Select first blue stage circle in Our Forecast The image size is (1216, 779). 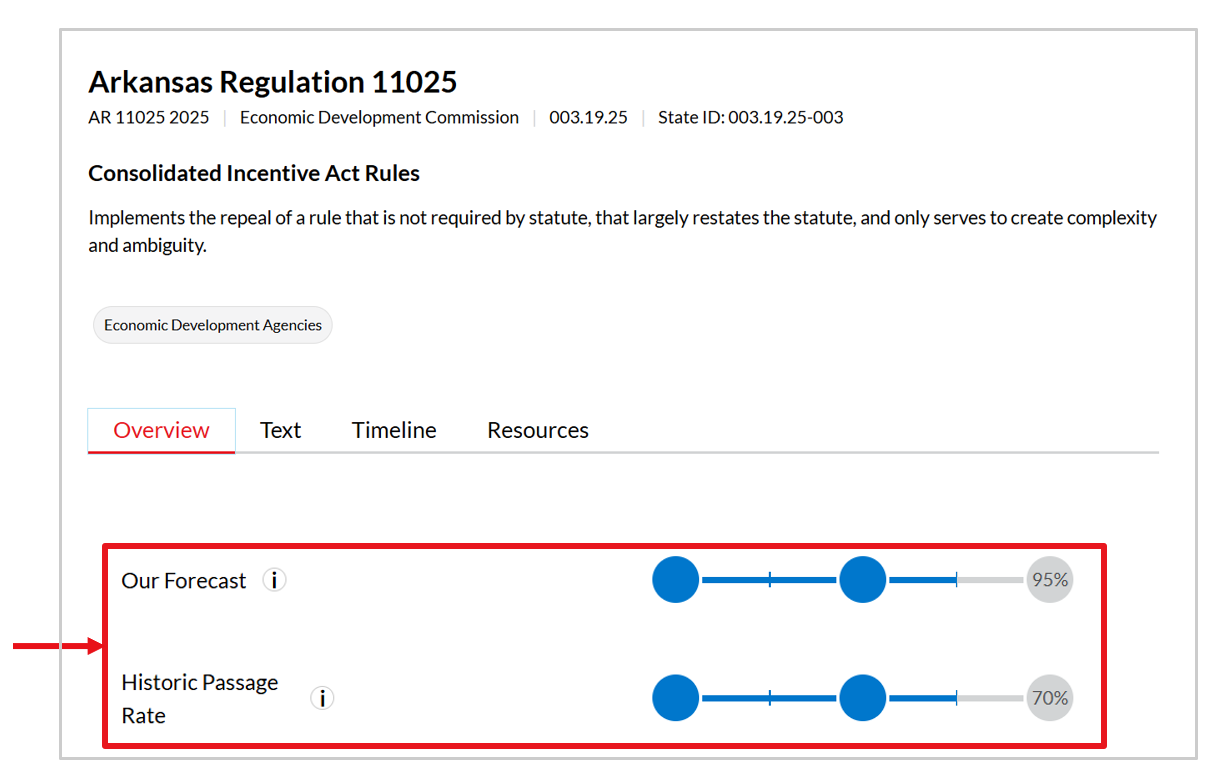coord(676,580)
